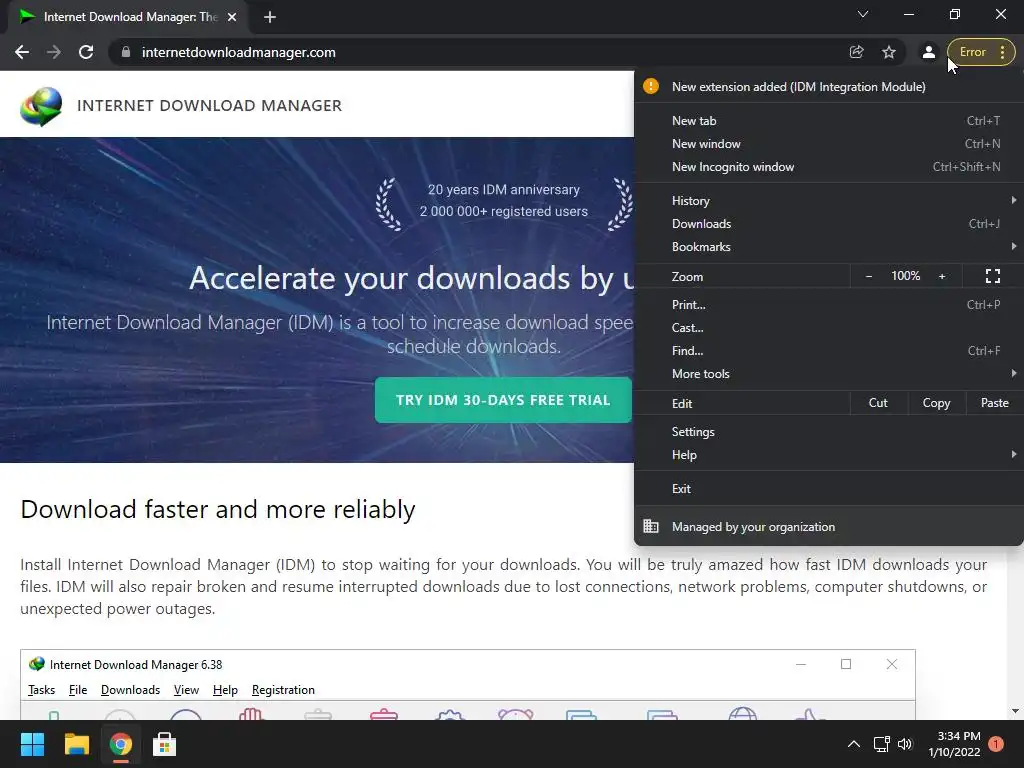Click TRY IDM 30-DAYS FREE TRIAL button
The height and width of the screenshot is (768, 1024).
click(x=503, y=400)
